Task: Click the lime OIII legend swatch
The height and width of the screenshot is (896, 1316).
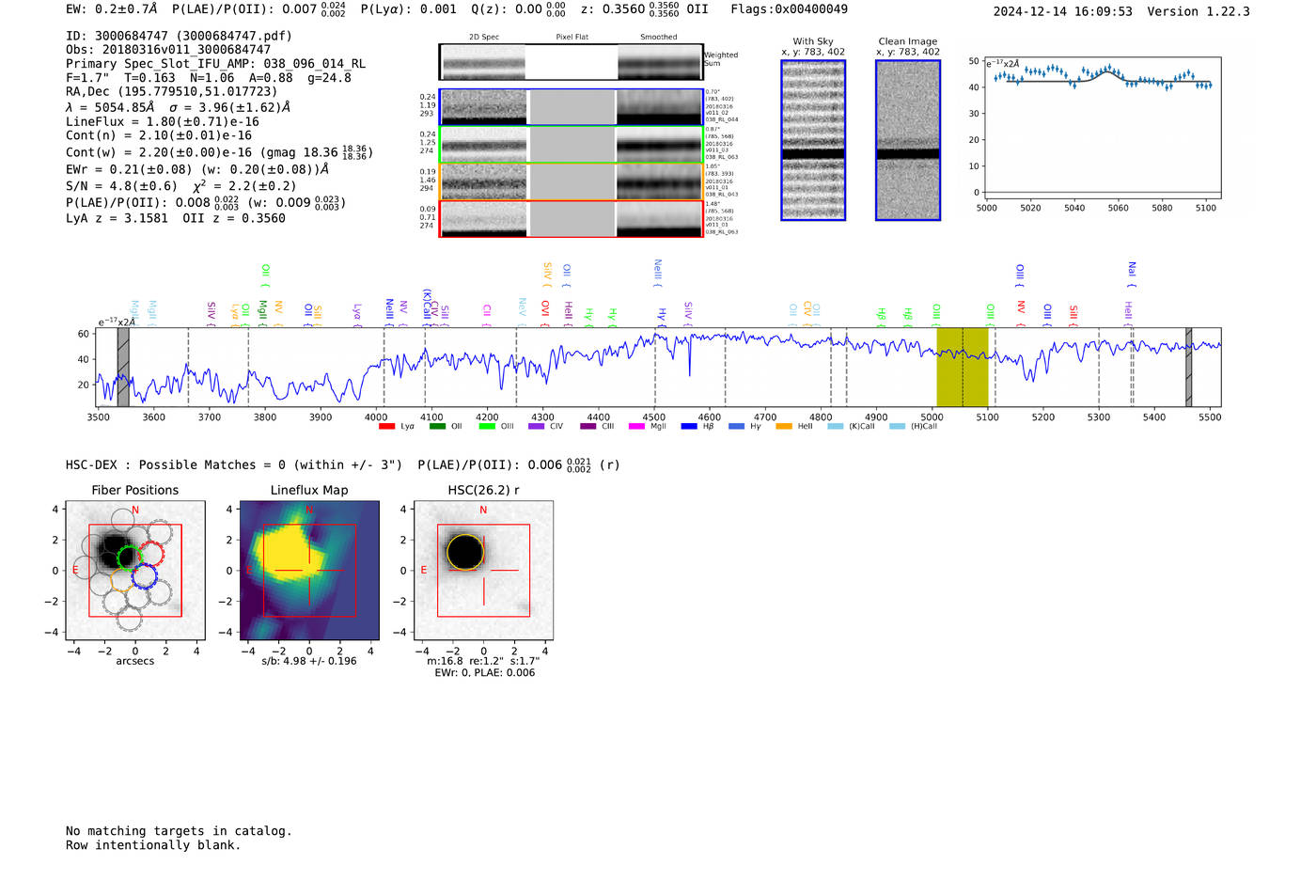Action: point(487,427)
